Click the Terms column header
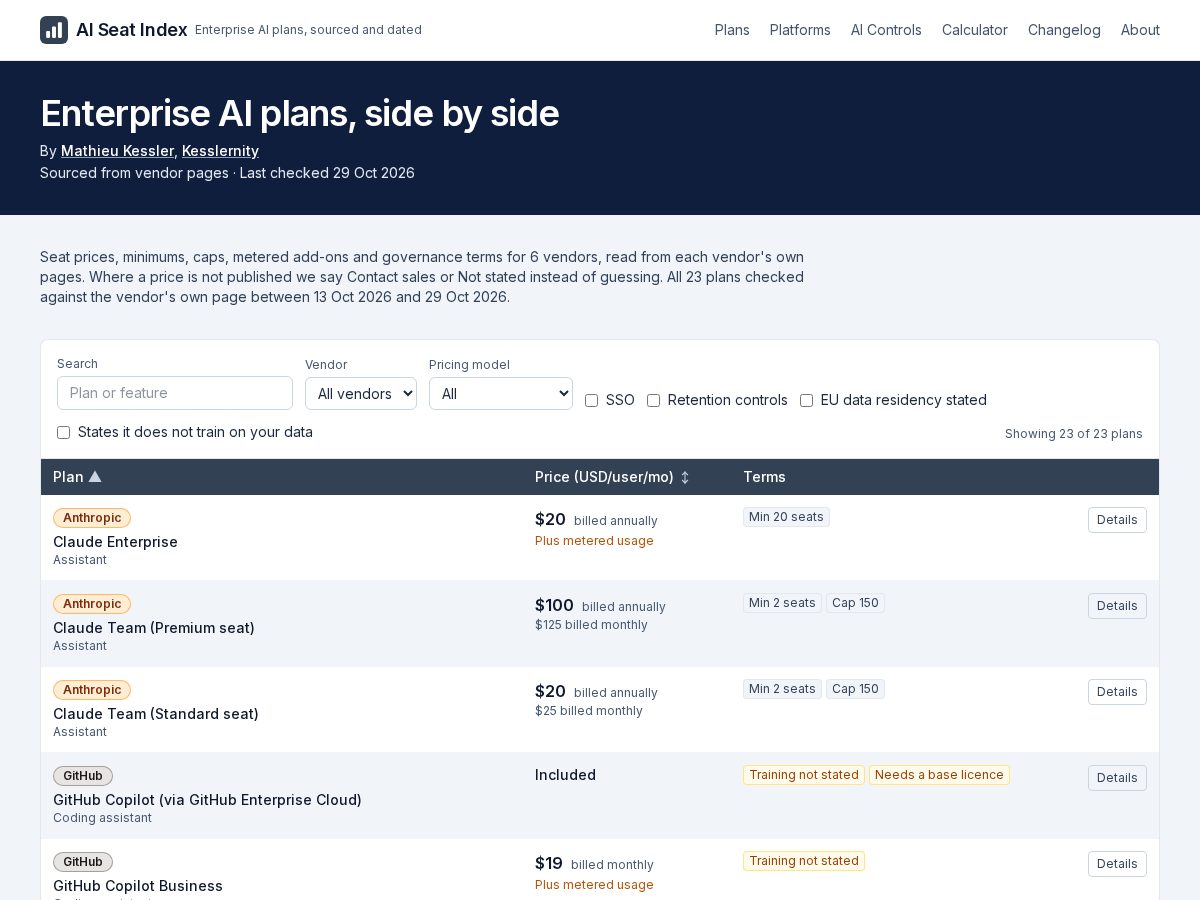The width and height of the screenshot is (1200, 900). 764,477
